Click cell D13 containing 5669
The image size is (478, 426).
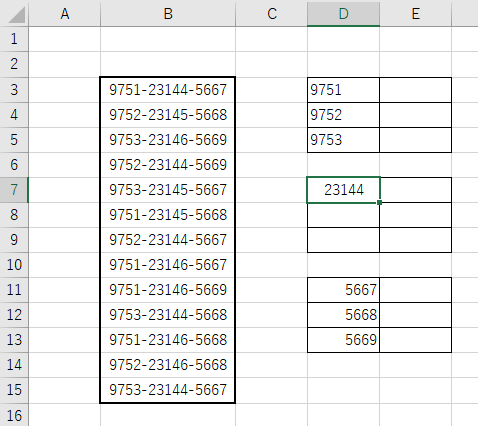point(343,340)
